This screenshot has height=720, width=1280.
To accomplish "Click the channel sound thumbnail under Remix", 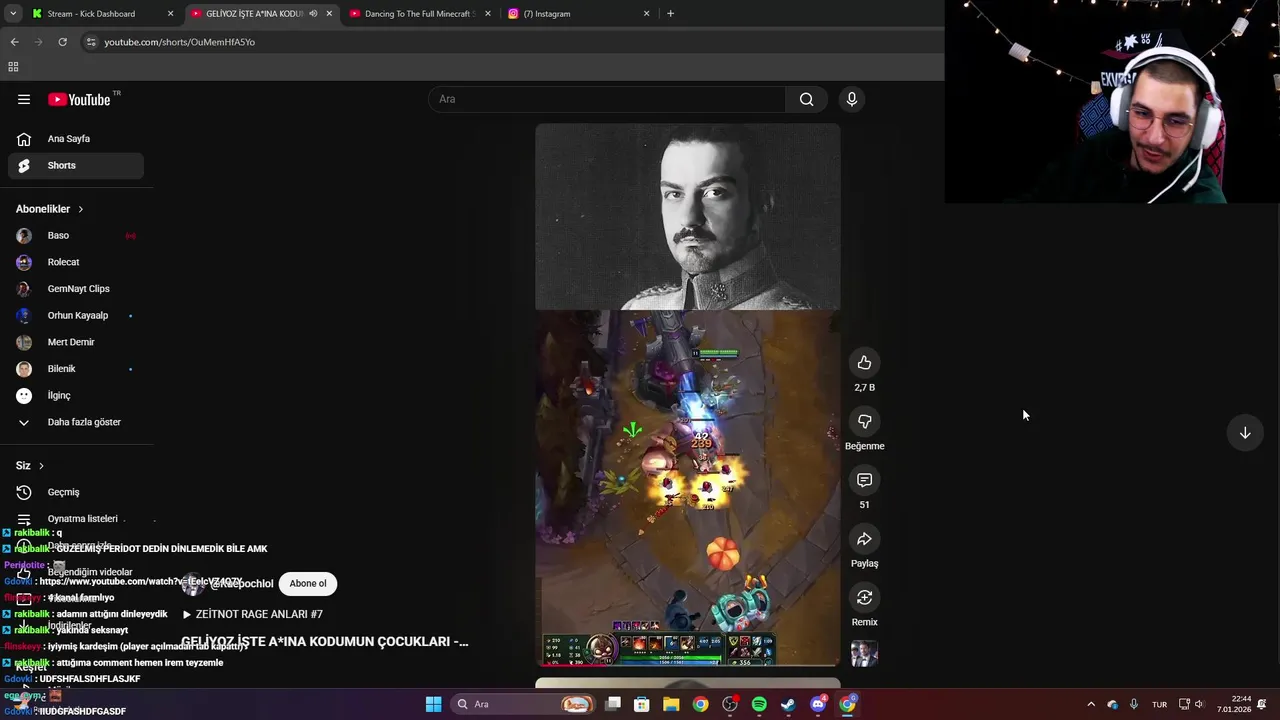I will click(x=864, y=654).
